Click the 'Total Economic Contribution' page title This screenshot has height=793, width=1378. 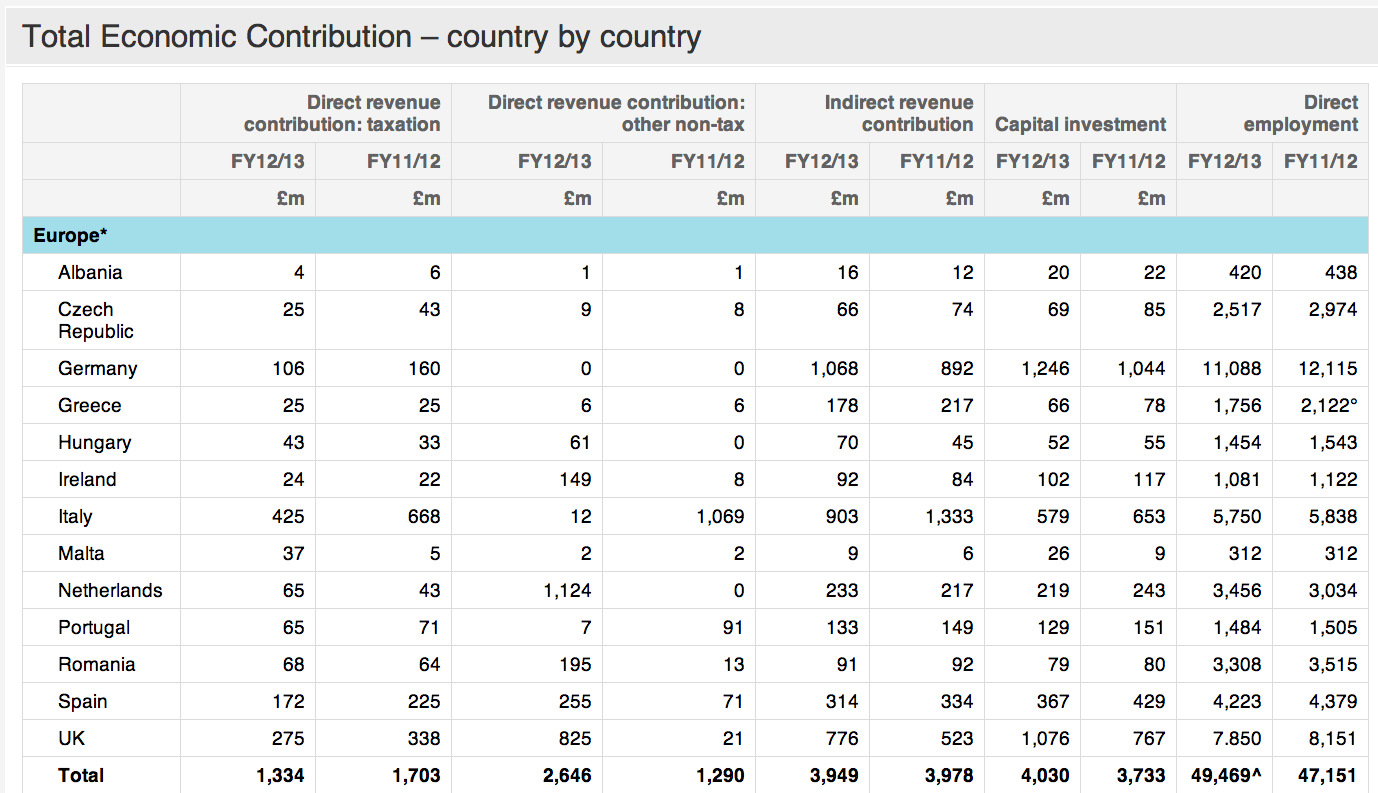361,37
